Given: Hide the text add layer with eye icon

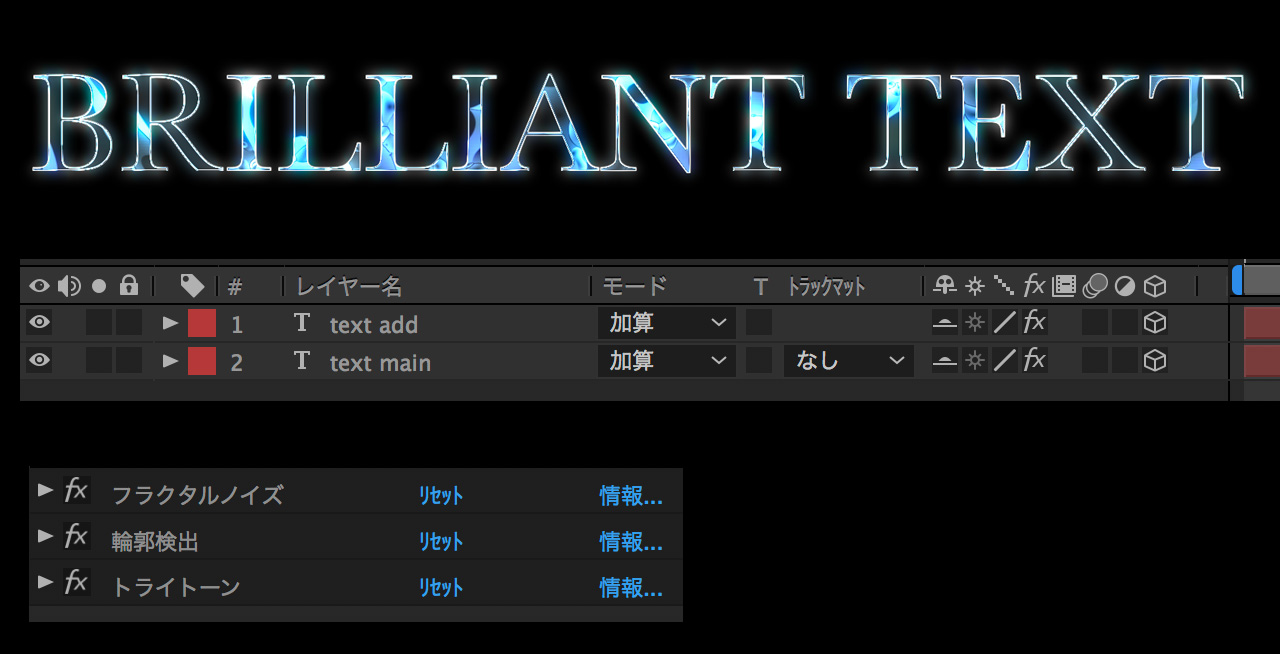Looking at the screenshot, I should (39, 323).
